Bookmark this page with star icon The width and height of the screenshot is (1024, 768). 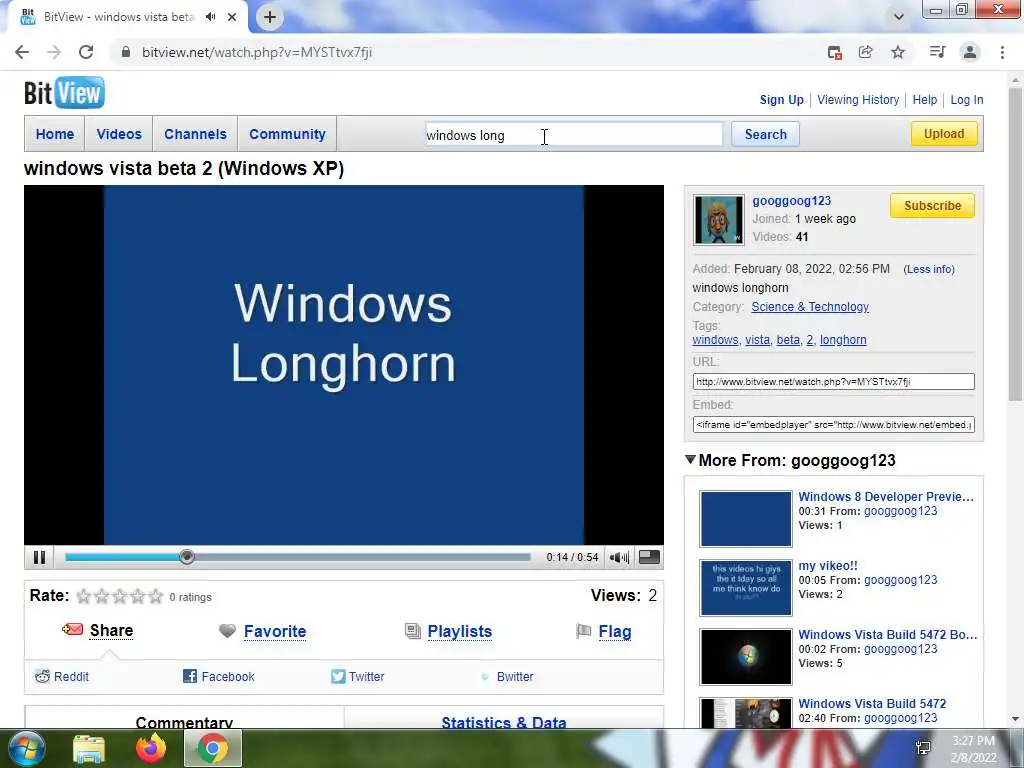coord(898,52)
